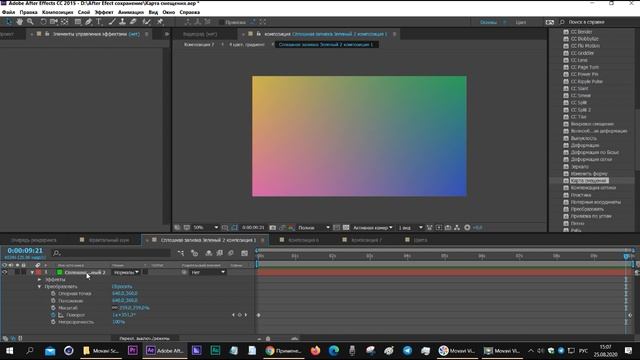640x360 pixels.
Task: Click Reset link next to Transform
Action: coord(122,287)
